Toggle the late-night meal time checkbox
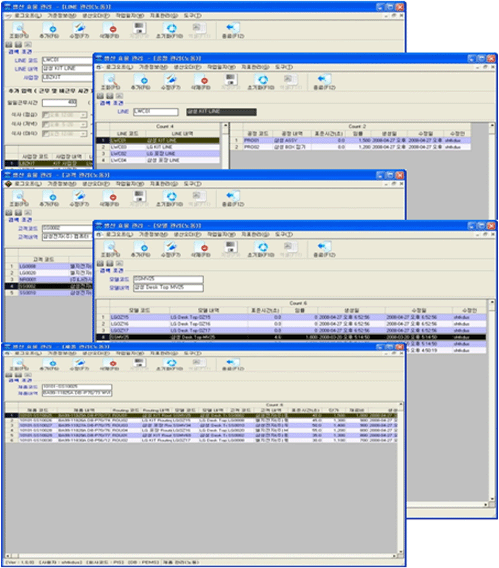The image size is (499, 568). [45, 134]
